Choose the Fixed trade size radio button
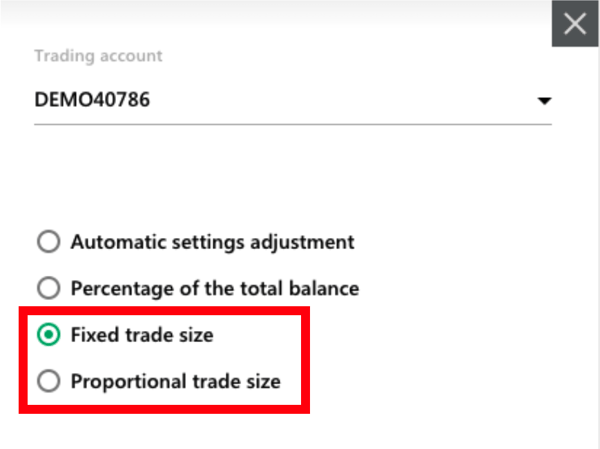Image resolution: width=600 pixels, height=449 pixels. pyautogui.click(x=48, y=335)
